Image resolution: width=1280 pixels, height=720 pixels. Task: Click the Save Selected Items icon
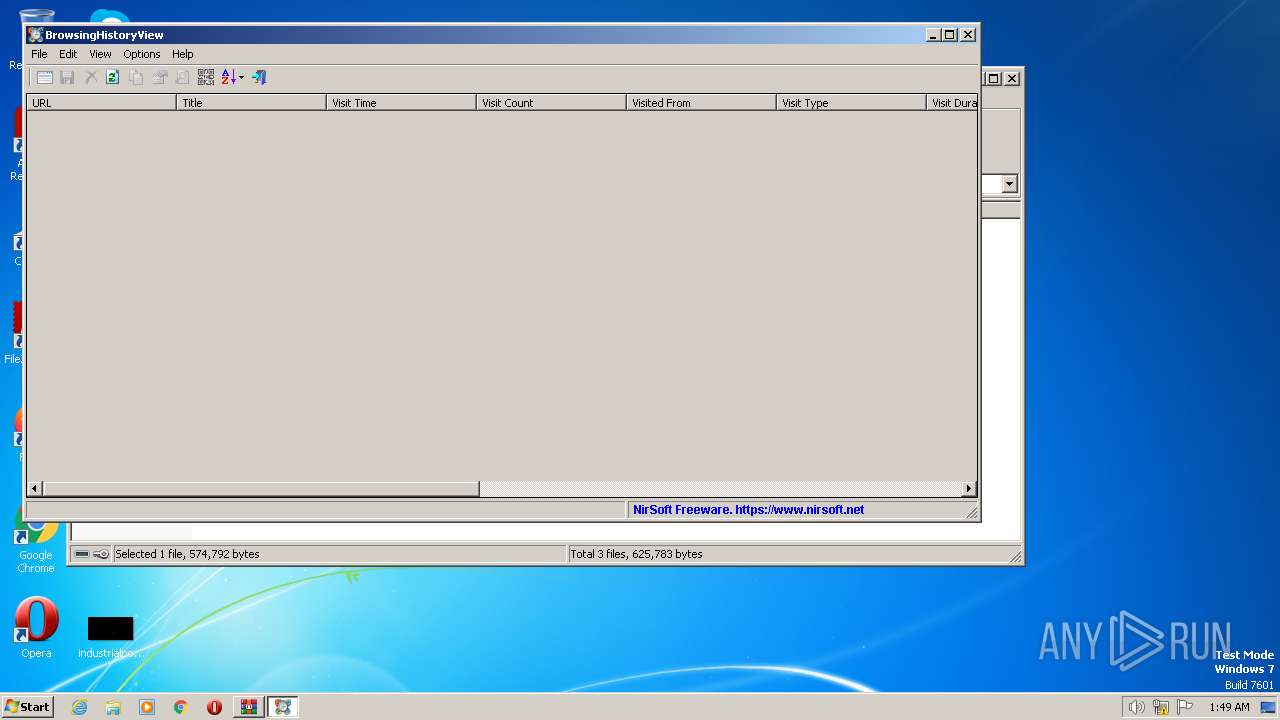click(67, 77)
